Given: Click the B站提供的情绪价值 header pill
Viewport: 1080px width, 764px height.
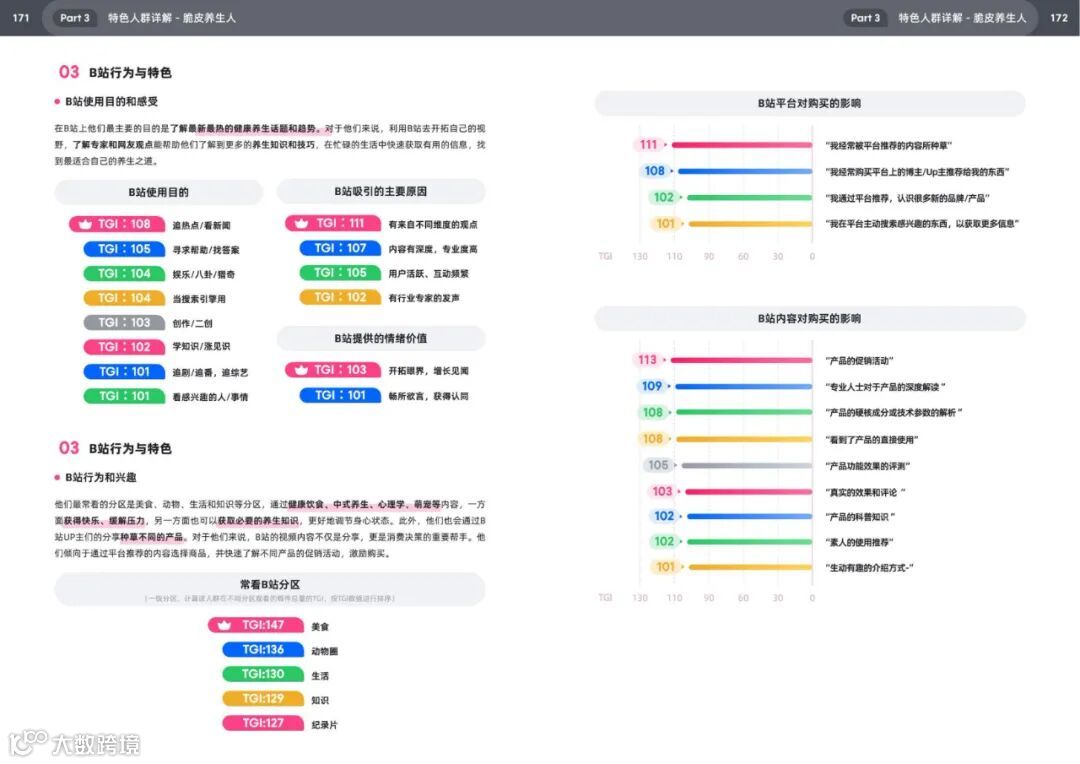Looking at the screenshot, I should pyautogui.click(x=381, y=338).
